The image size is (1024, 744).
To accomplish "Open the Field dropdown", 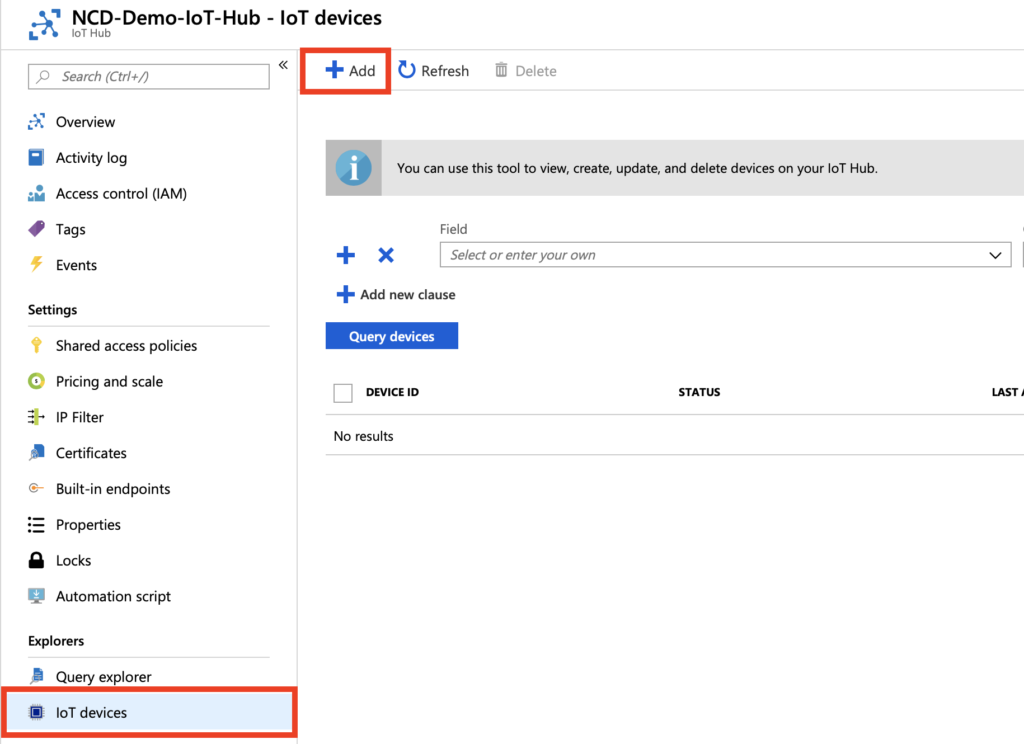I will [726, 255].
